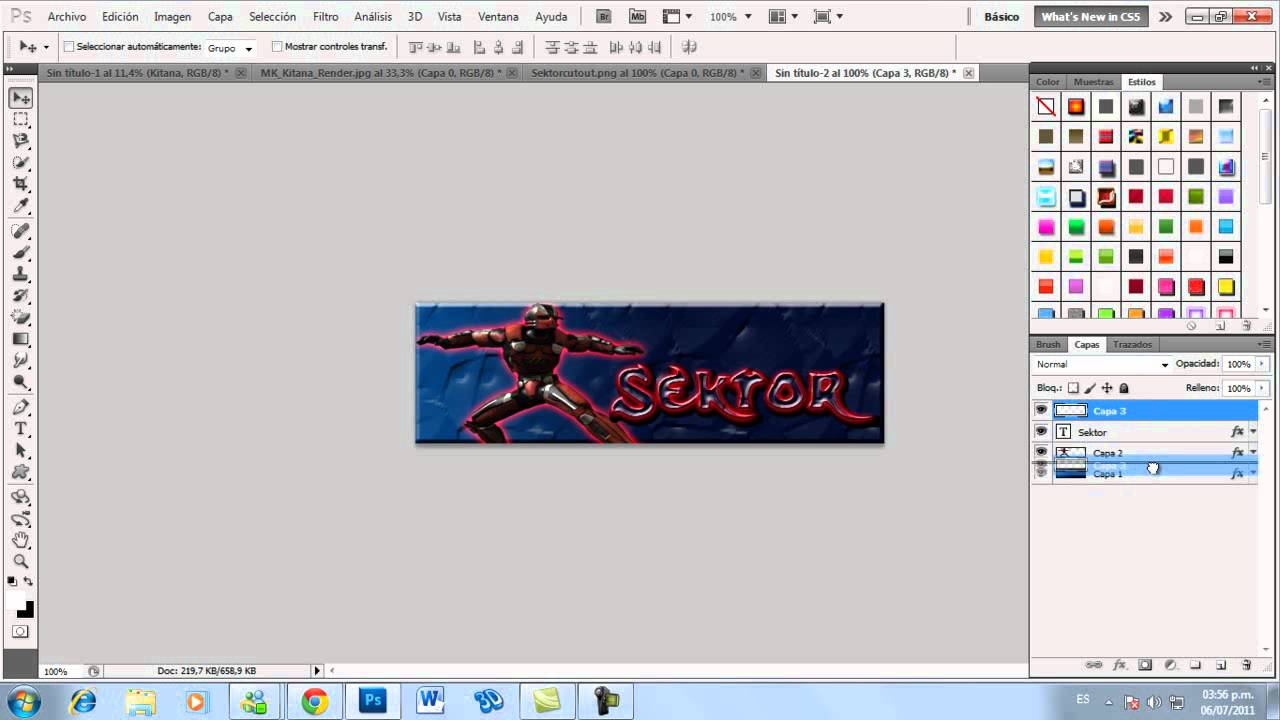Apply the yellow style swatch in Estilos
Image resolution: width=1280 pixels, height=720 pixels.
pyautogui.click(x=1046, y=257)
